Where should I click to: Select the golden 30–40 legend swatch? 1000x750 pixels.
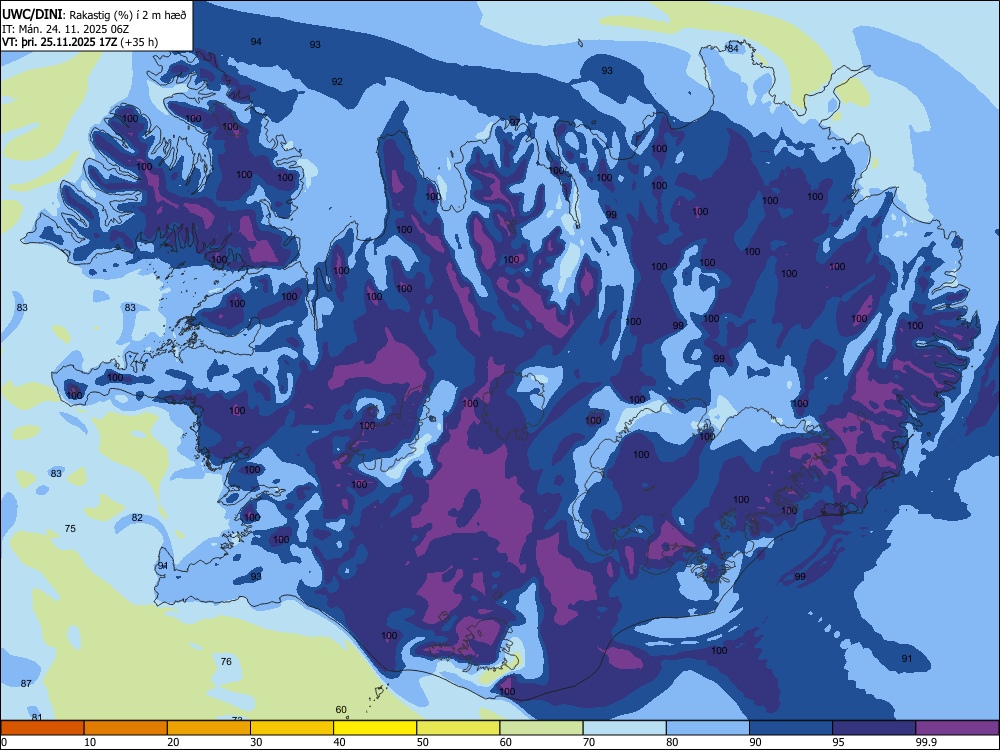[292, 728]
